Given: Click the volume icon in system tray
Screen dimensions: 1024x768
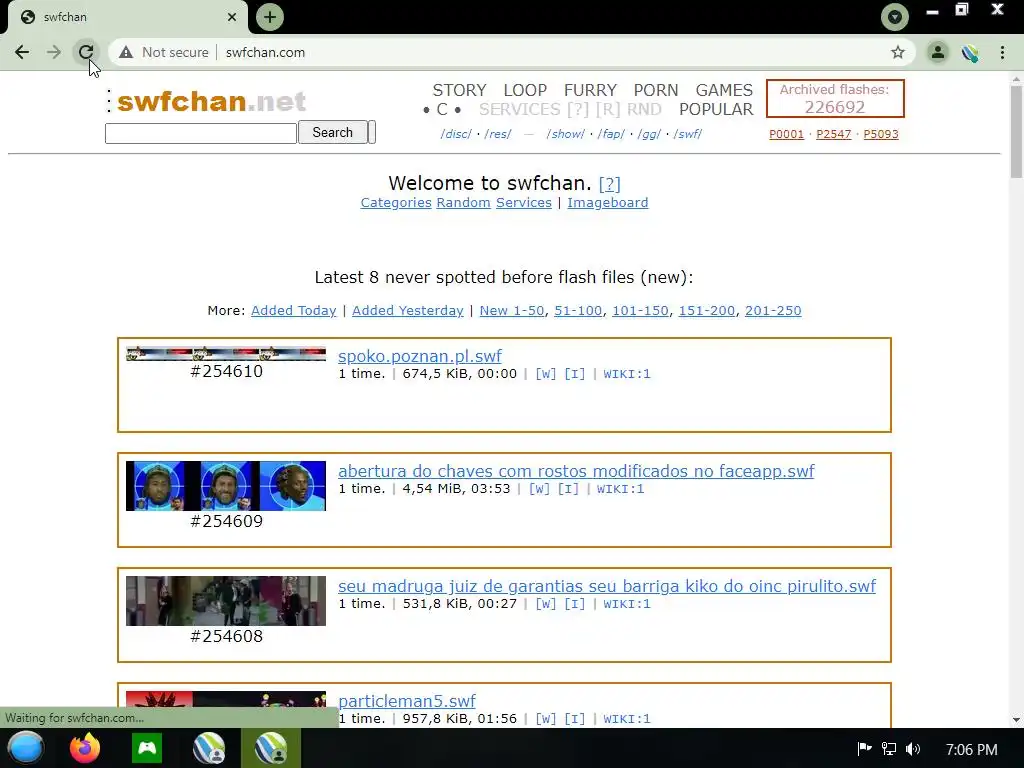Looking at the screenshot, I should click(913, 749).
